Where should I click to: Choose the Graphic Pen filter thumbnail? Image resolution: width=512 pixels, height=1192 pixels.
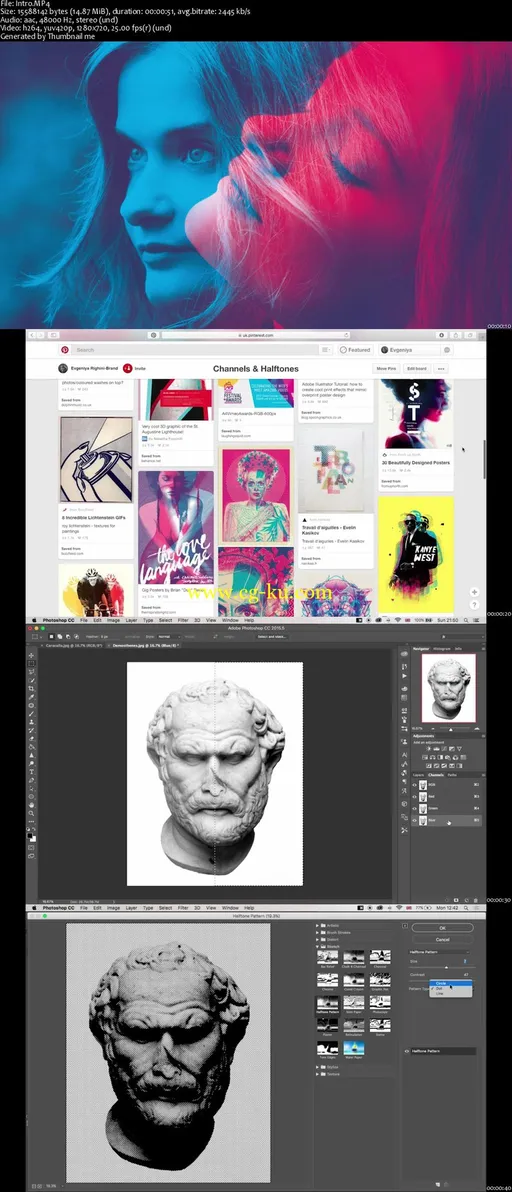click(x=380, y=979)
